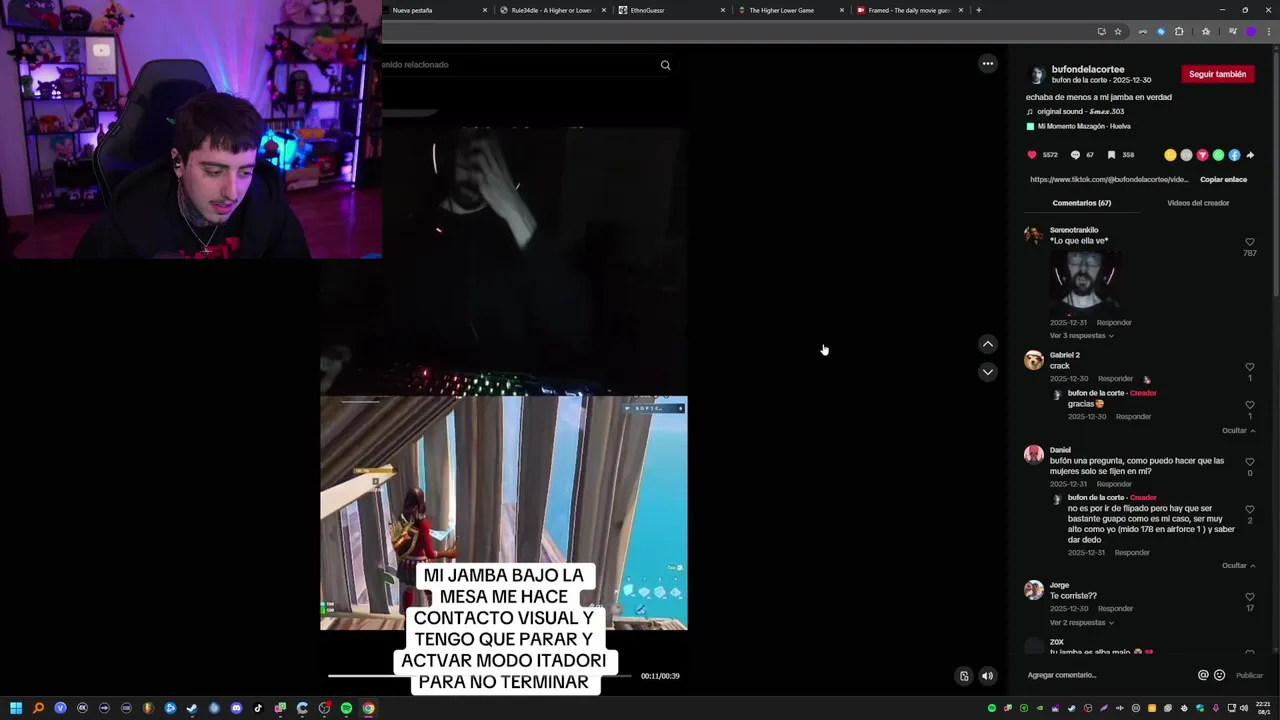Insert a mention with the @ icon
The height and width of the screenshot is (720, 1280).
[1203, 675]
